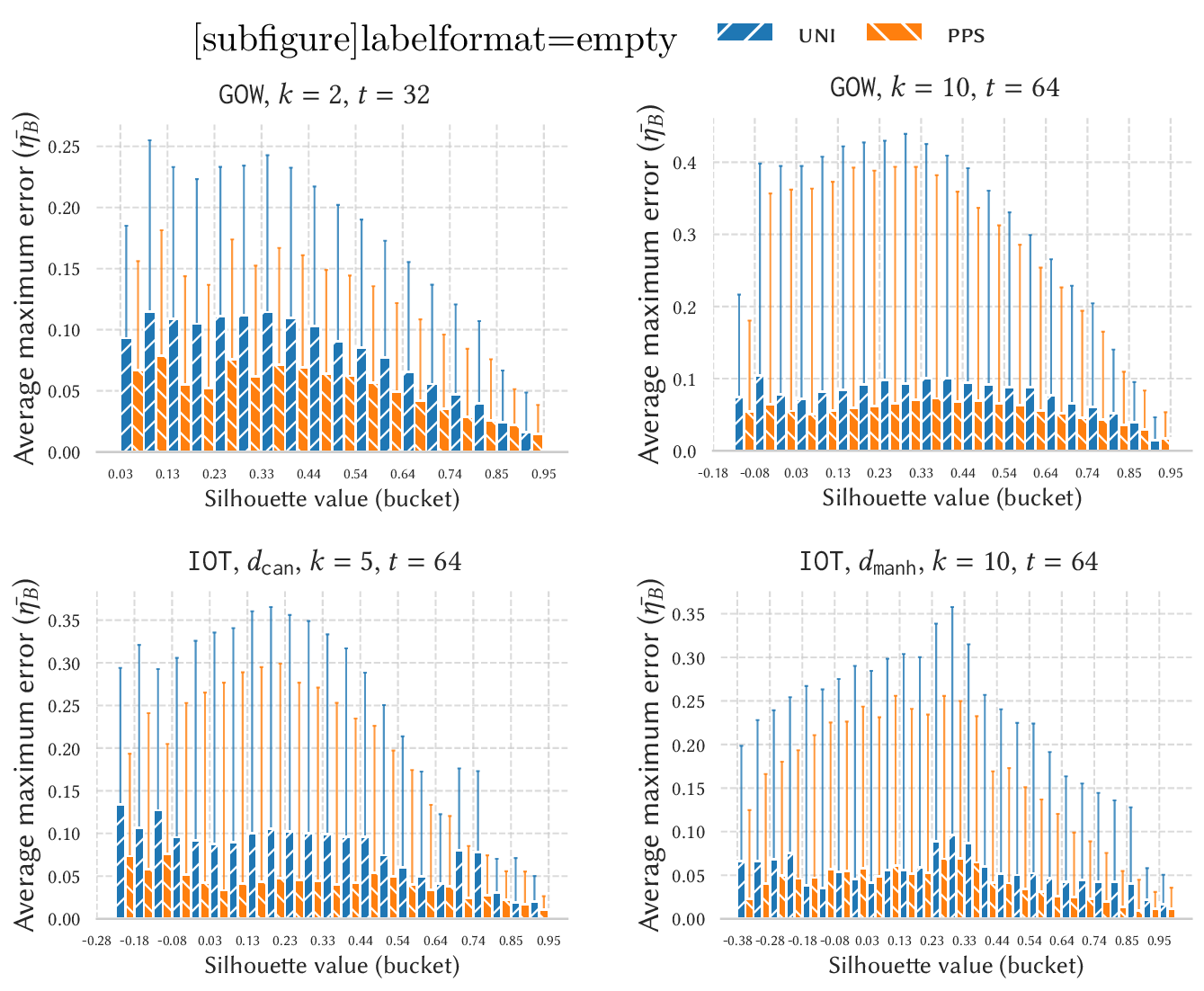The height and width of the screenshot is (991, 1204).
Task: Click the 0.30 y-tick in IOT d_manh chart
Action: (x=690, y=658)
